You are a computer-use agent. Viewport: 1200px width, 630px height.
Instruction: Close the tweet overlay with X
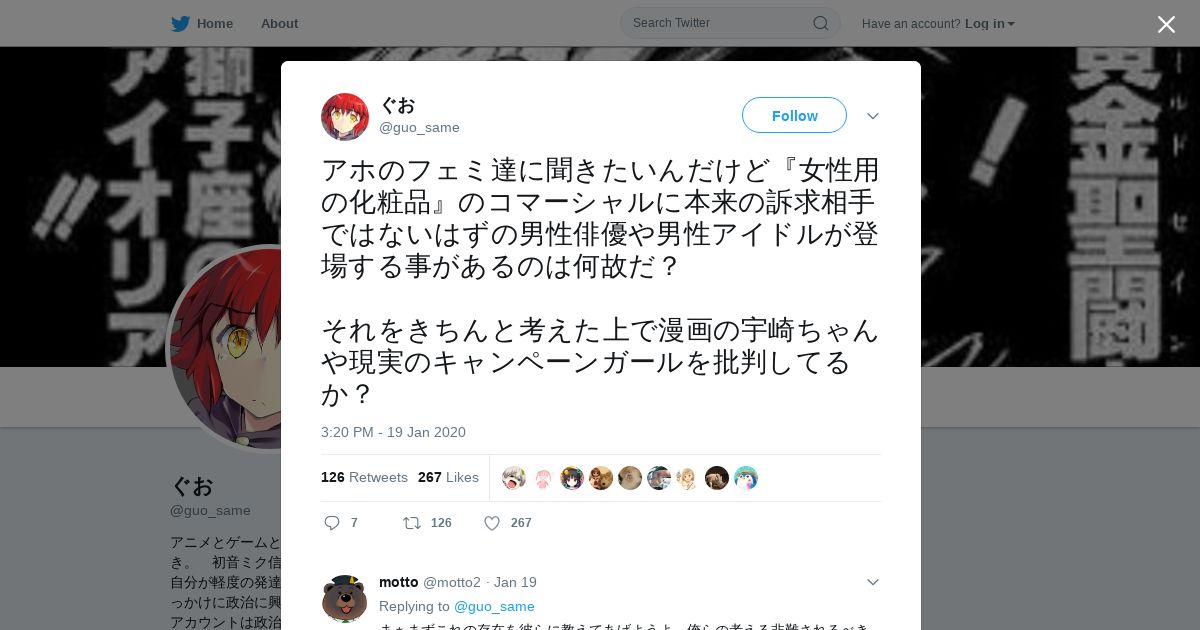[x=1166, y=24]
